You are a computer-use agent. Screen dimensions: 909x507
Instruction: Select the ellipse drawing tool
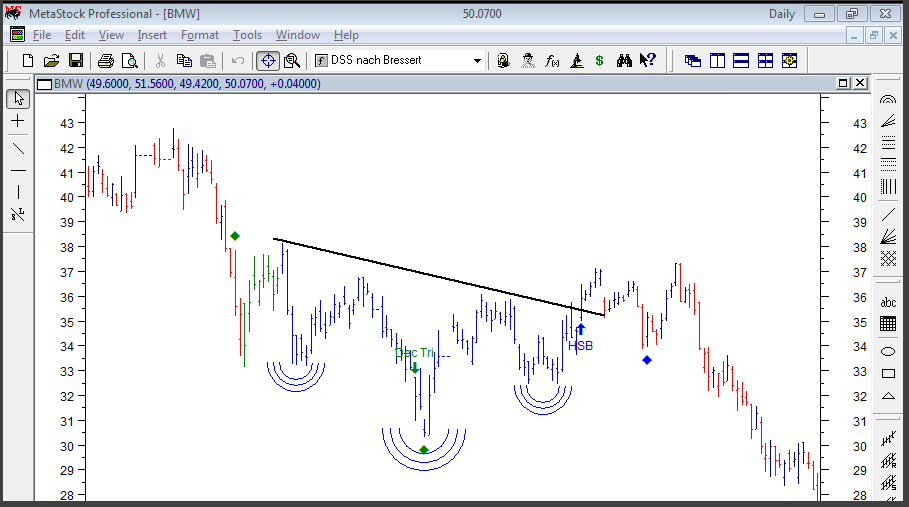888,352
